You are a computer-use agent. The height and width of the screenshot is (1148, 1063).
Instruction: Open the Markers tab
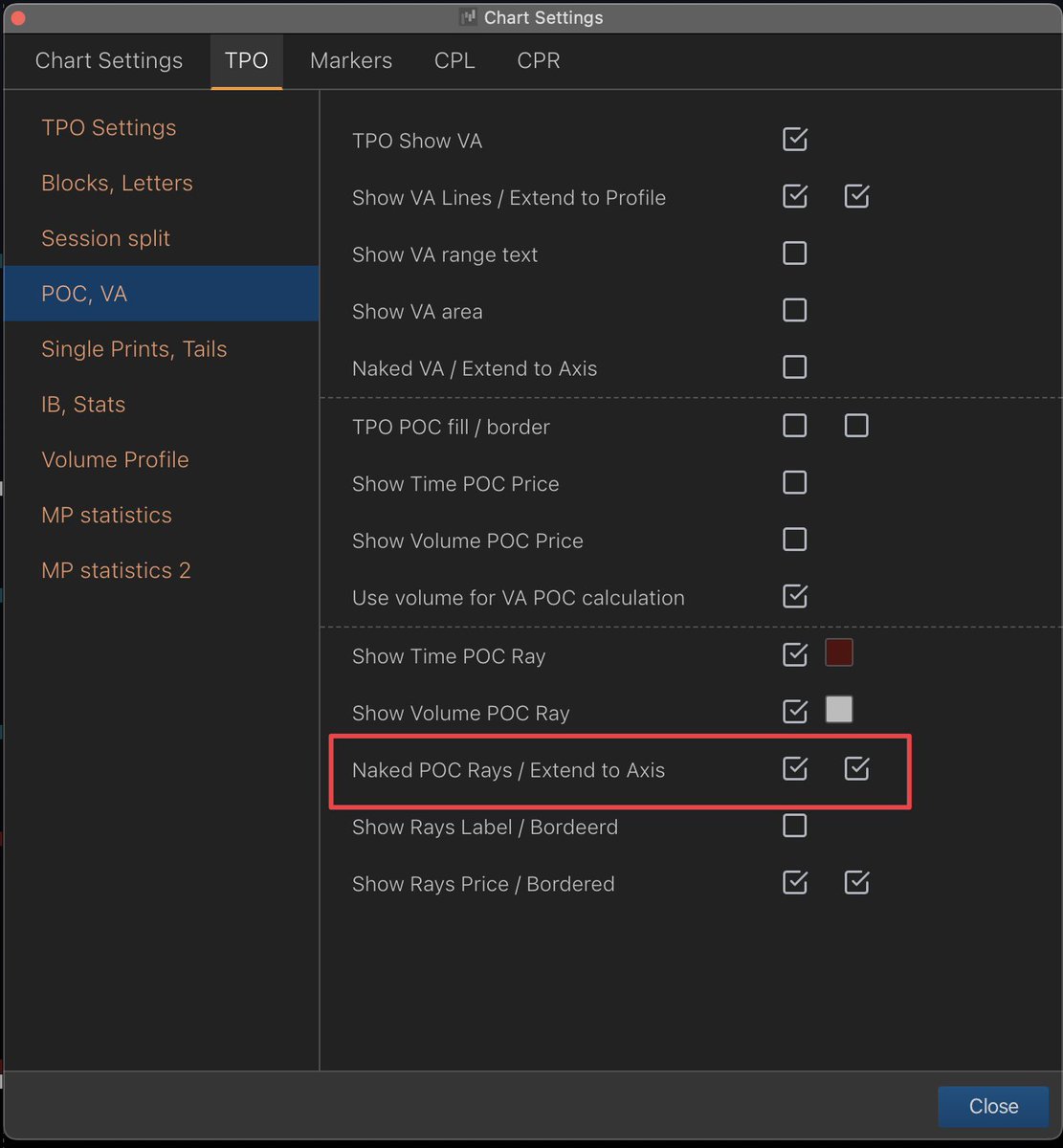coord(351,60)
